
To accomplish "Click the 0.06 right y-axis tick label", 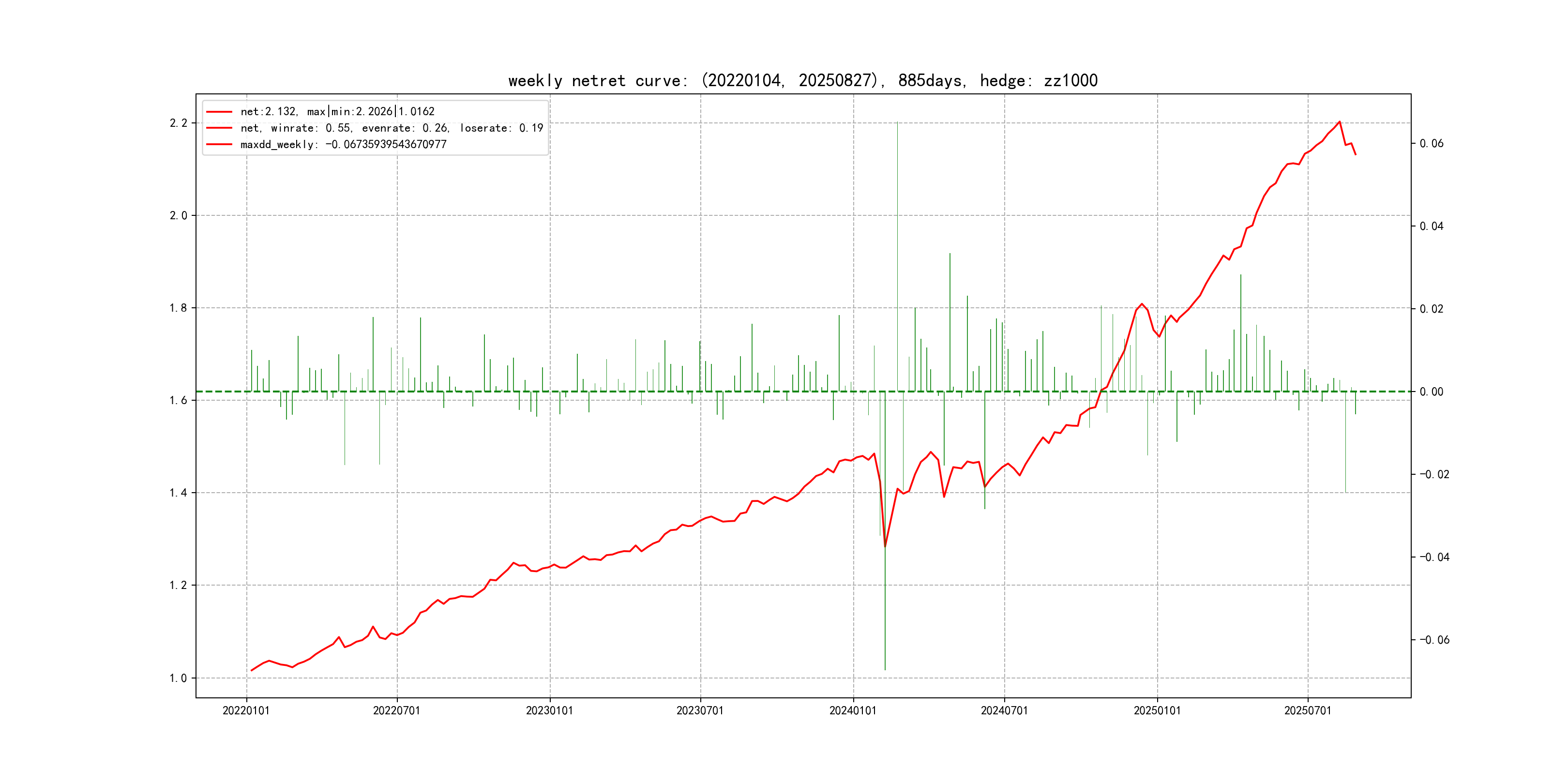I will pyautogui.click(x=1431, y=144).
